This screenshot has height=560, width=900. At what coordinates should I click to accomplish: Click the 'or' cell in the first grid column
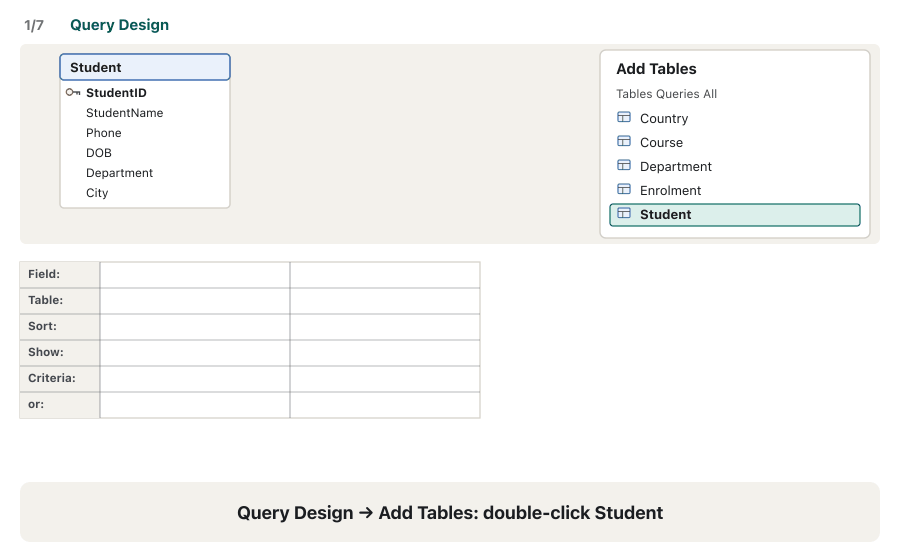click(x=195, y=405)
